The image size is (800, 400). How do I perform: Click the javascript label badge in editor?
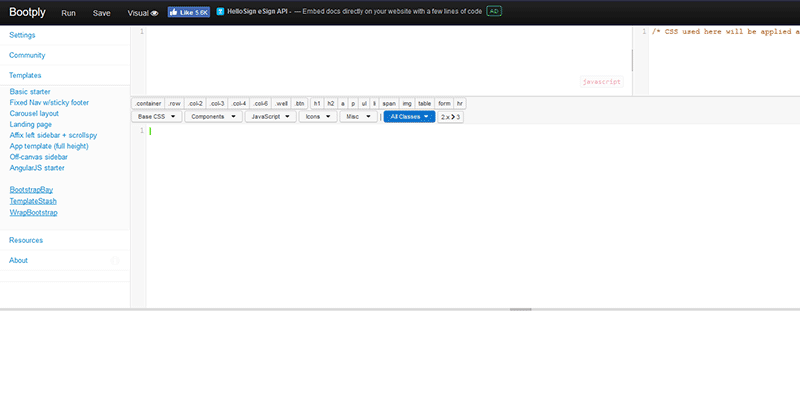pyautogui.click(x=602, y=82)
